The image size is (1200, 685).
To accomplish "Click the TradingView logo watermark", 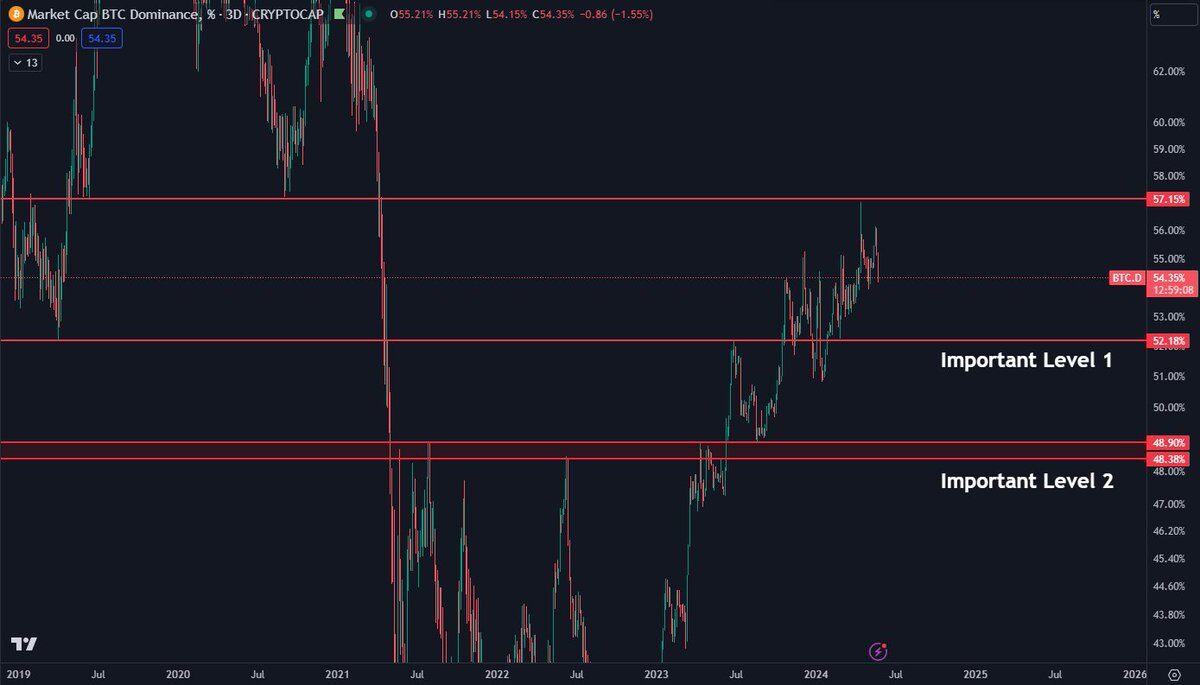I will click(x=24, y=645).
